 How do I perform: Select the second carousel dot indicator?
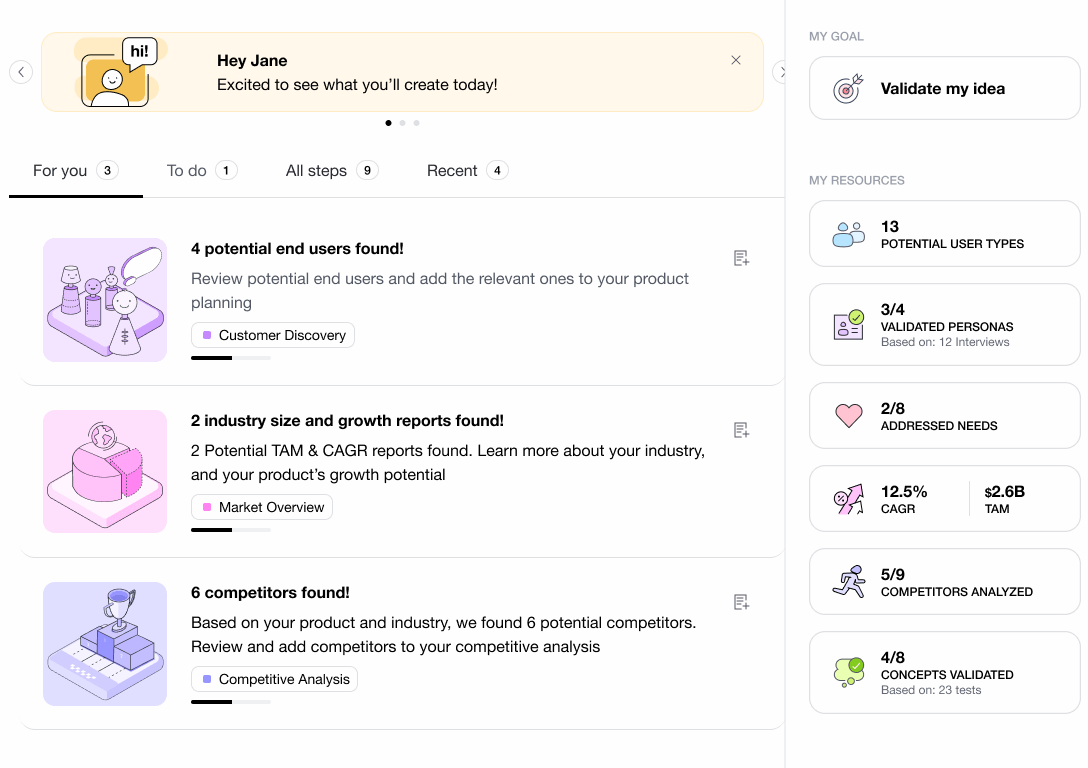(402, 123)
